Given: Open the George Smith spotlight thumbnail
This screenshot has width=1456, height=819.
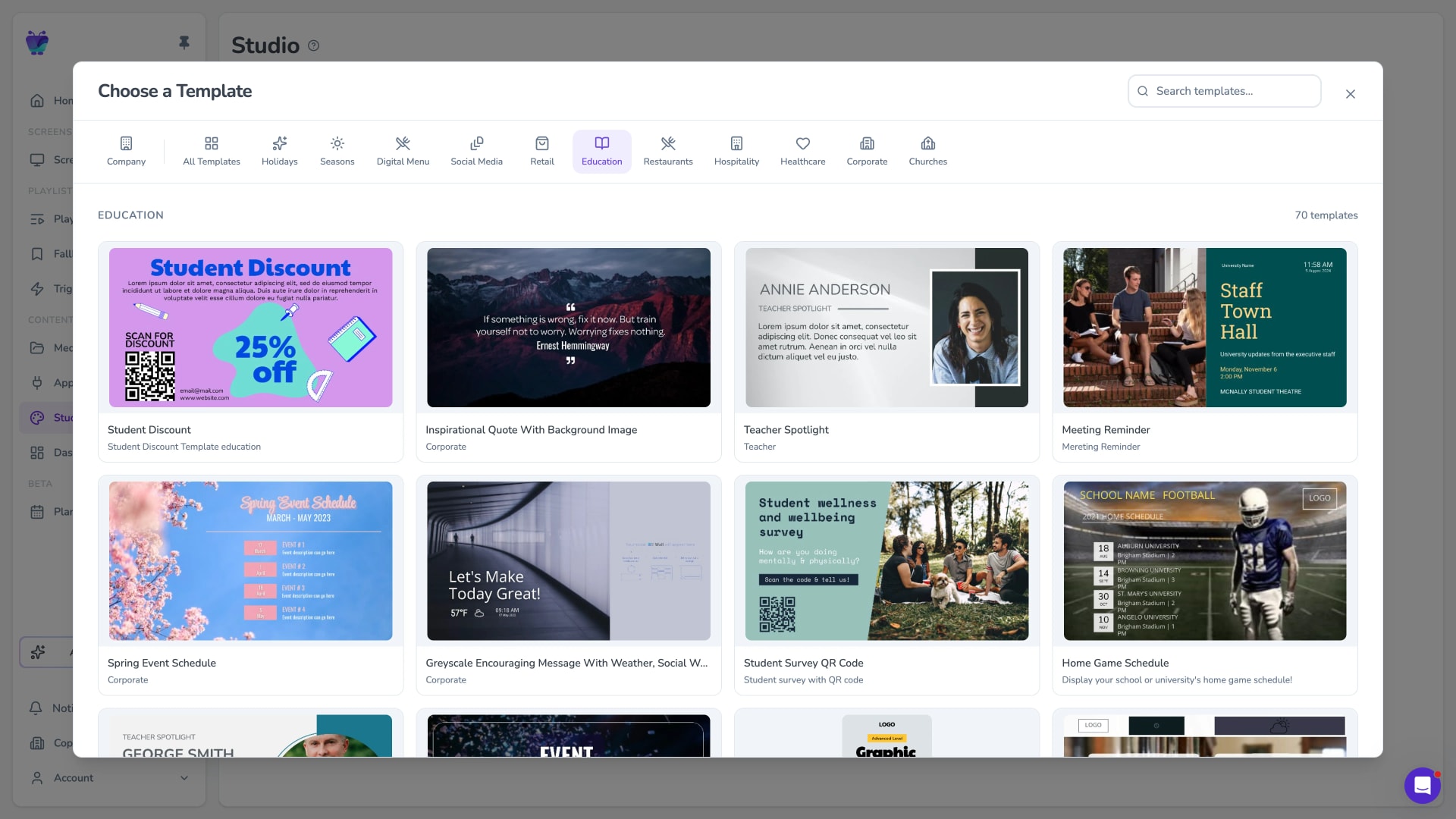Looking at the screenshot, I should pyautogui.click(x=251, y=736).
